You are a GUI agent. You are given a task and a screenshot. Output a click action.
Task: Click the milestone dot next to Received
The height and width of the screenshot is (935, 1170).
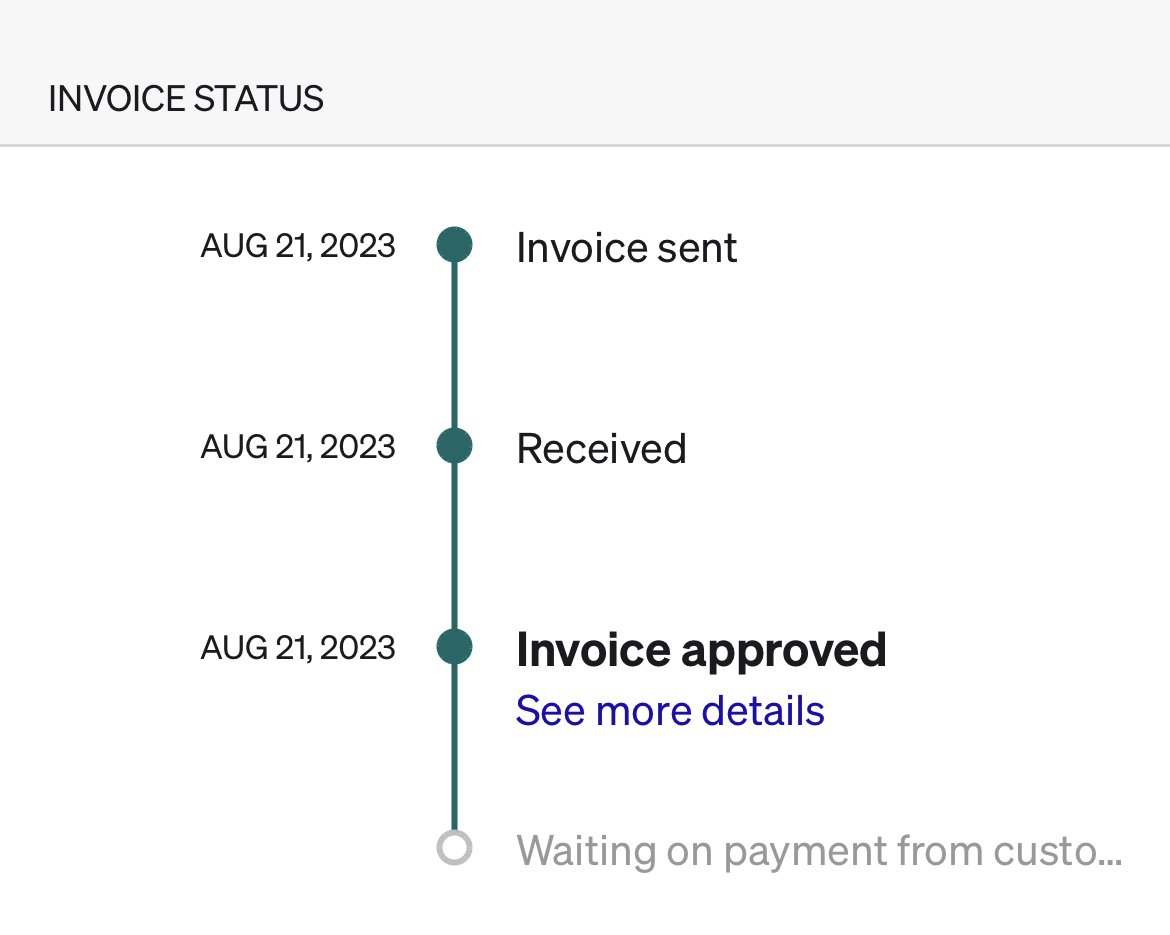click(455, 445)
